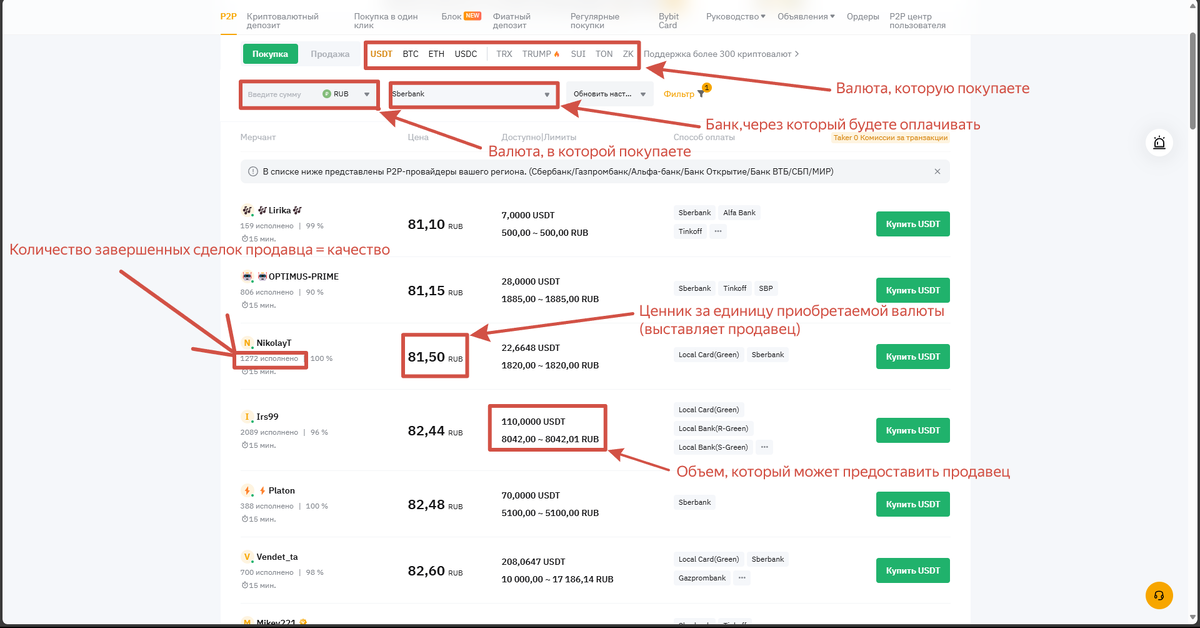Click OPTIMUS-PRIME merchant avatar
This screenshot has width=1200, height=628.
(x=247, y=276)
